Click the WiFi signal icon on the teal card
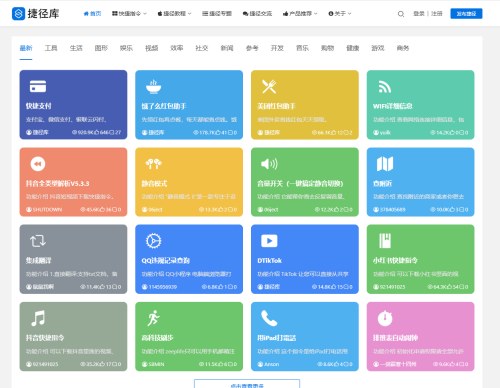Screen dimensions: 500x388 tap(385, 87)
